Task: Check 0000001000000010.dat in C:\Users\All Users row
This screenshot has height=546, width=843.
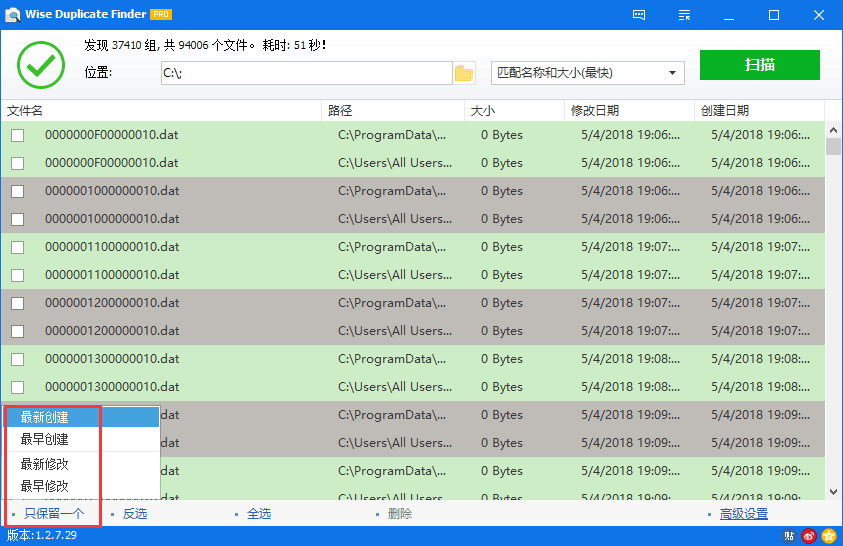Action: (18, 219)
